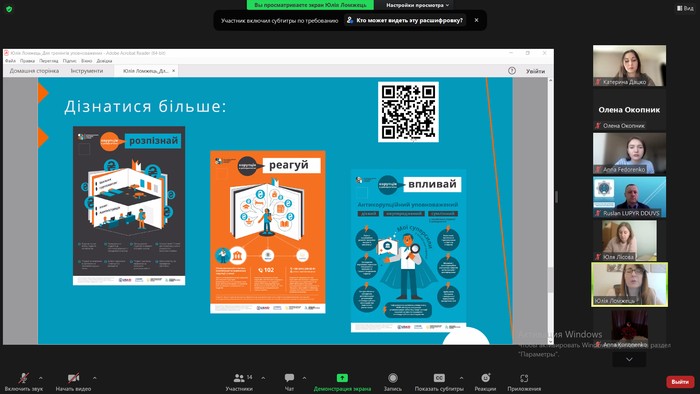This screenshot has width=700, height=394.
Task: Start camera with Начать видео icon
Action: pyautogui.click(x=73, y=378)
